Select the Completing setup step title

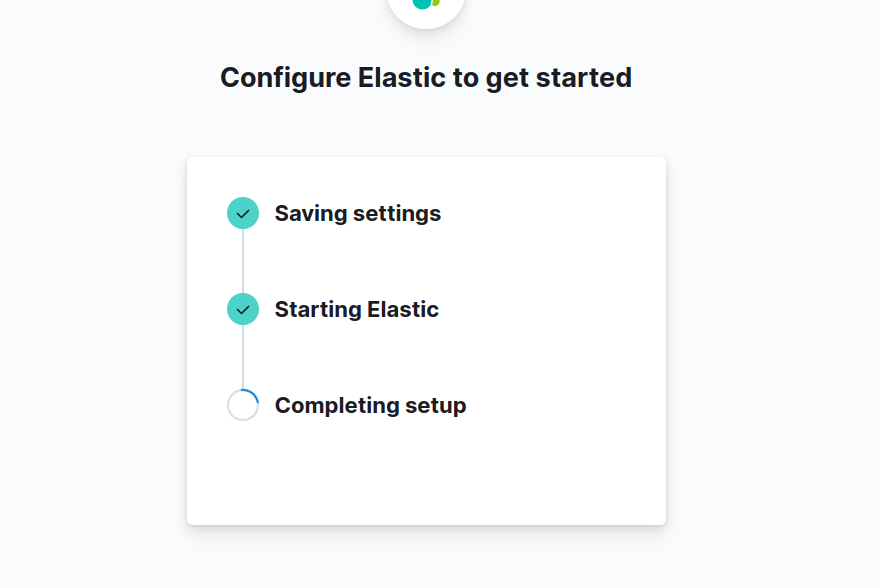(x=370, y=405)
